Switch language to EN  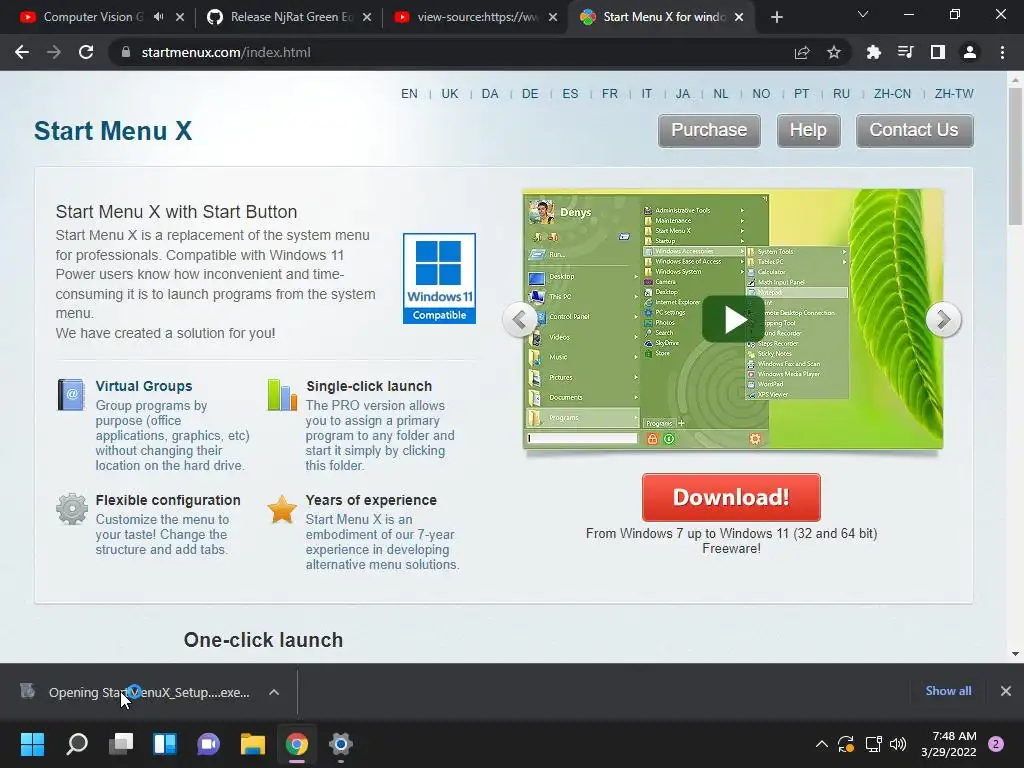[x=409, y=93]
